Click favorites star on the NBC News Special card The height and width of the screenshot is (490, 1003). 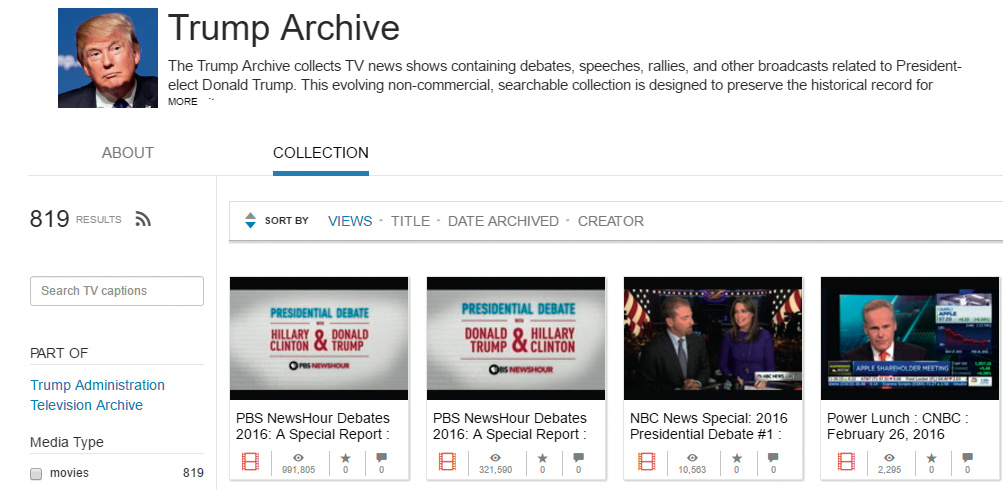point(736,457)
